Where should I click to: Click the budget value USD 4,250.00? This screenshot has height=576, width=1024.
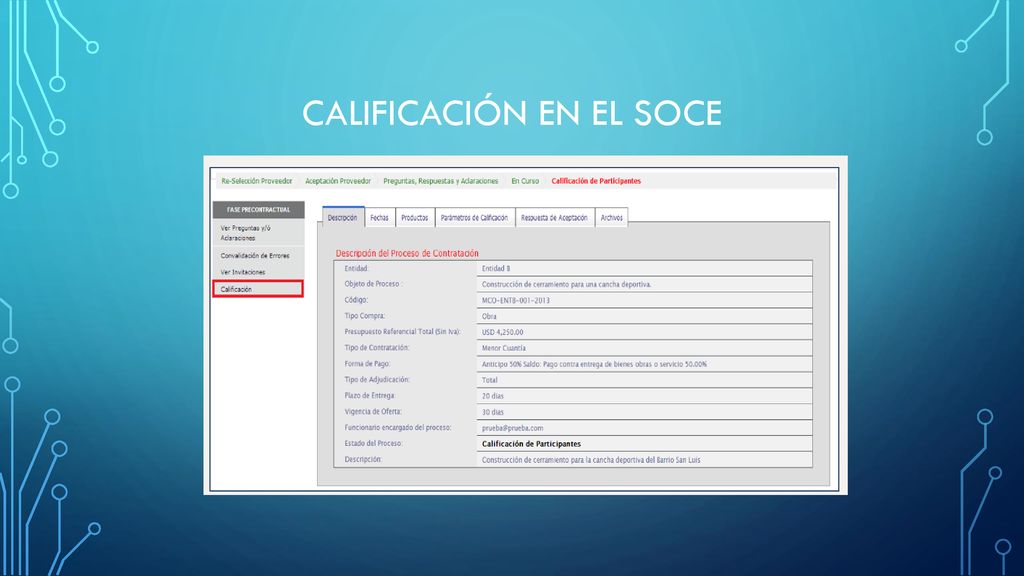pos(502,332)
